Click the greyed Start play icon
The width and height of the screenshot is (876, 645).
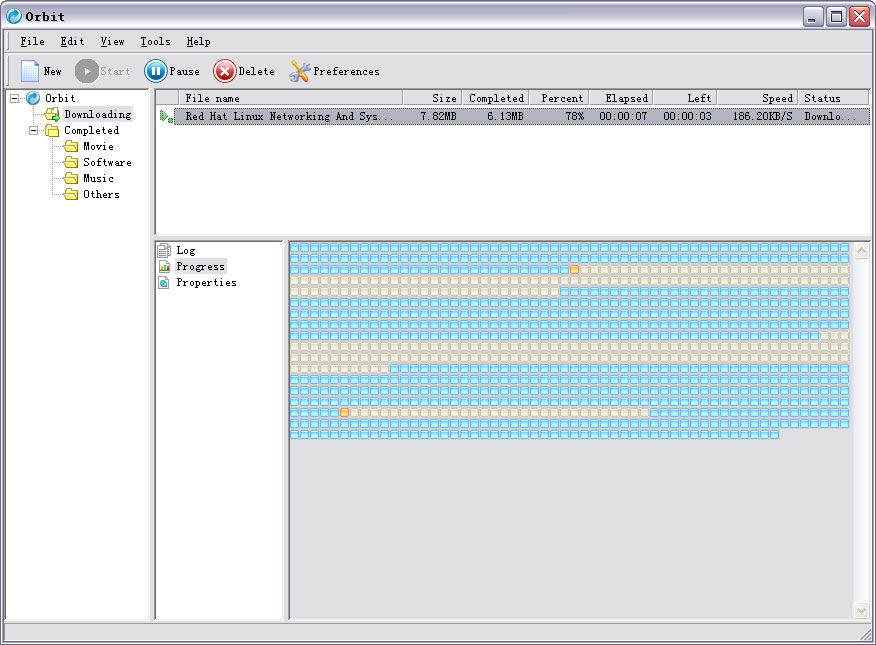point(87,71)
